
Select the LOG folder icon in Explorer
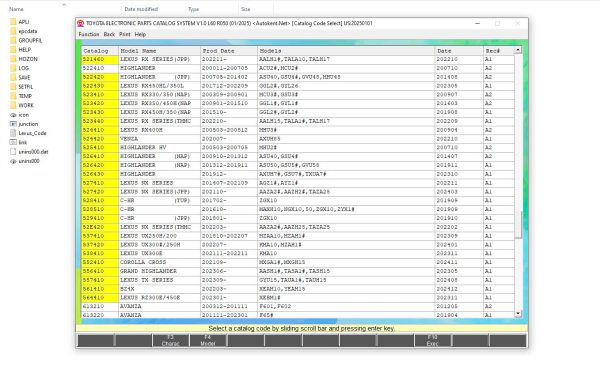[x=13, y=68]
